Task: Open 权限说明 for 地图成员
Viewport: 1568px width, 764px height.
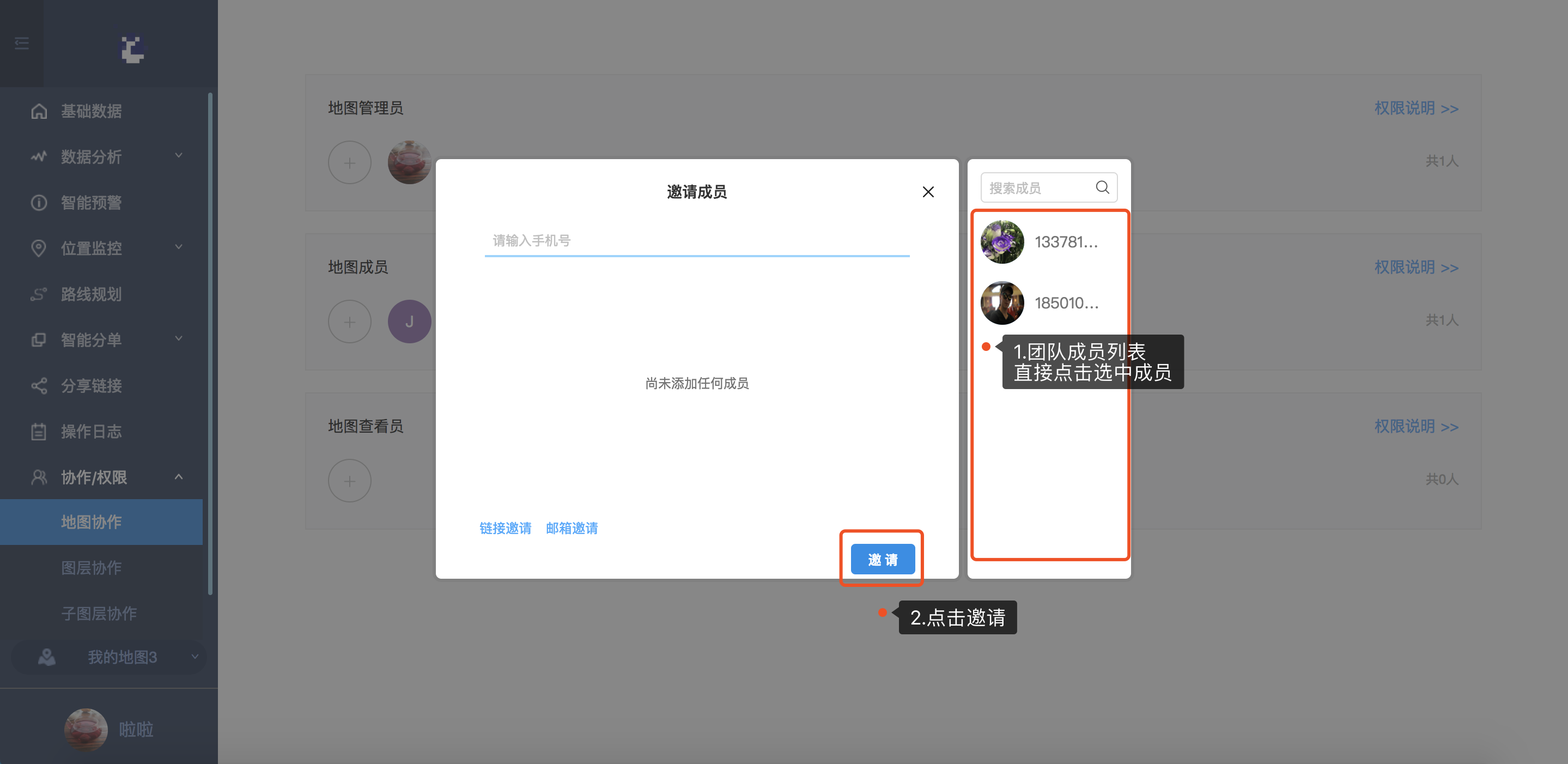Action: [1416, 267]
